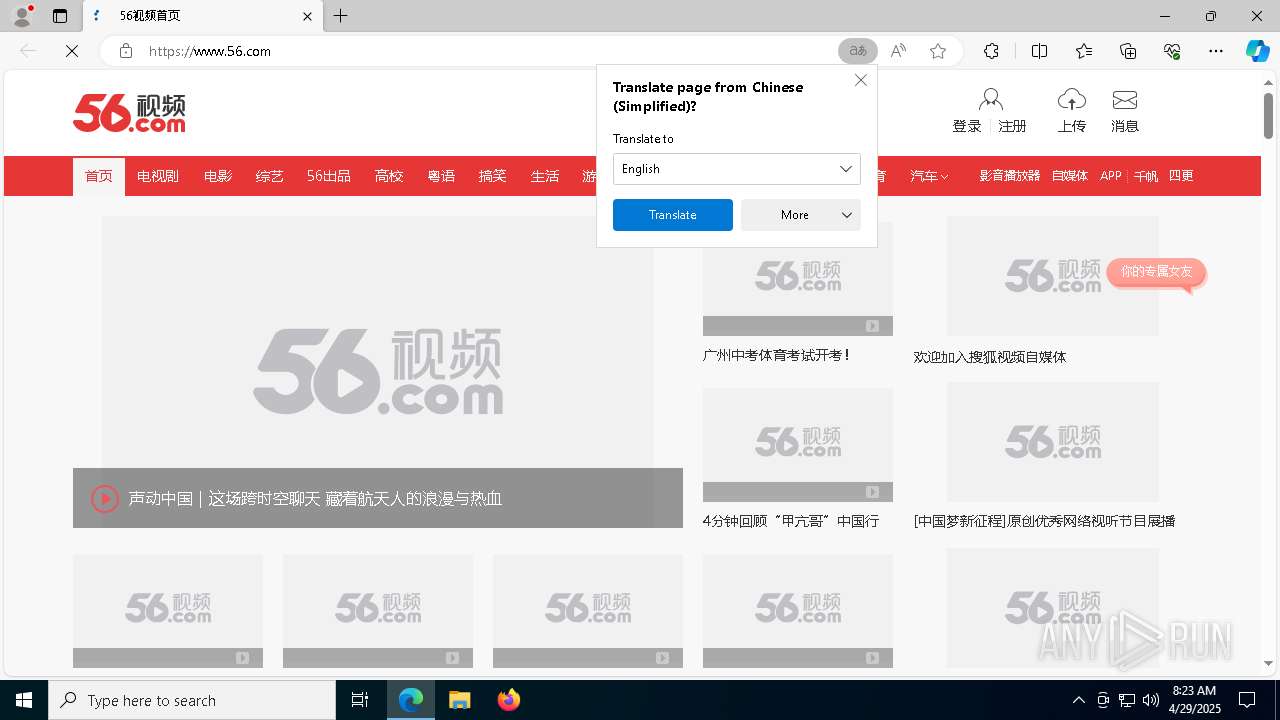Open the 粤语 menu item

(441, 176)
